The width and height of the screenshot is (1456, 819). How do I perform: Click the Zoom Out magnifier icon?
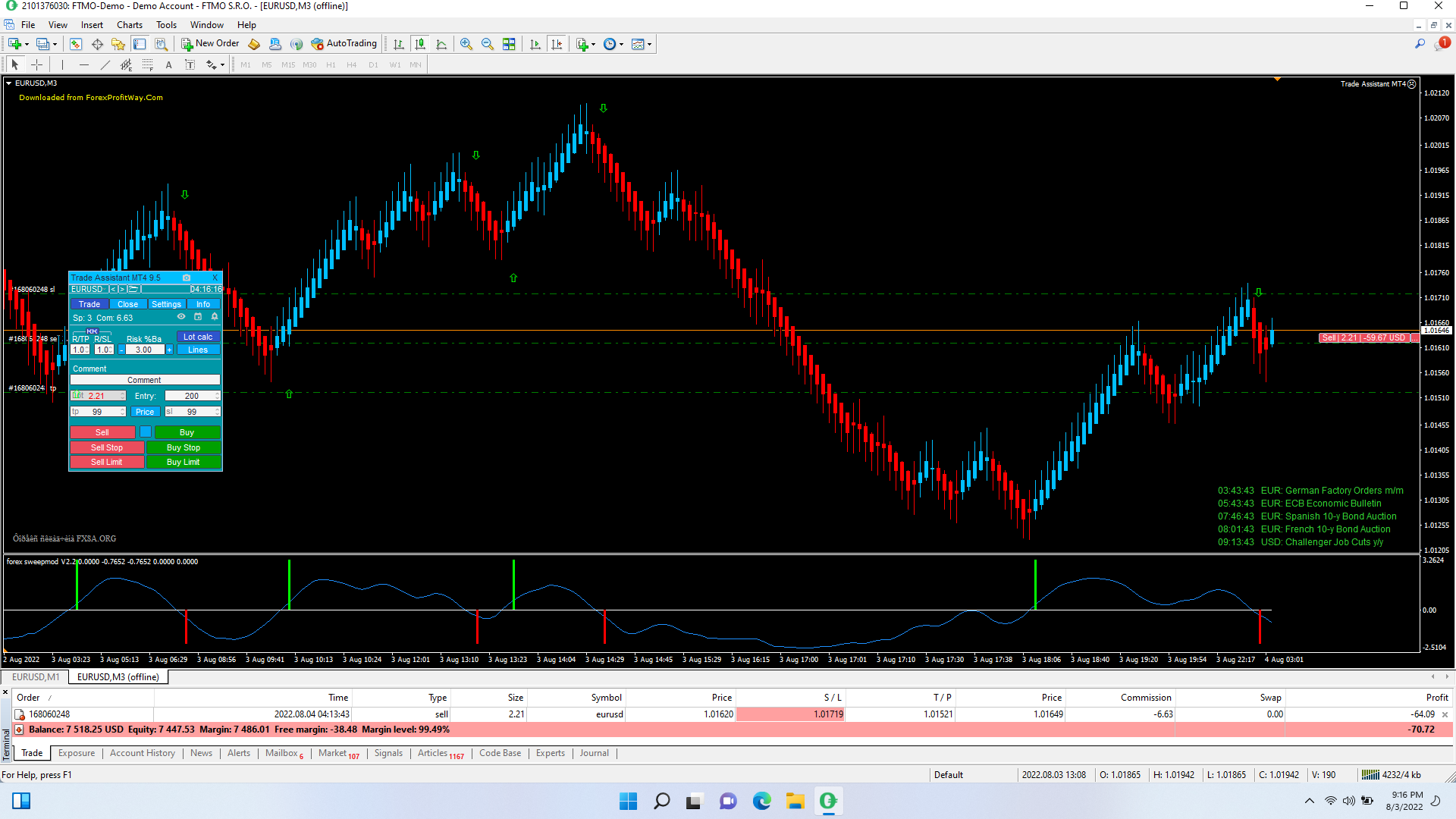[488, 44]
